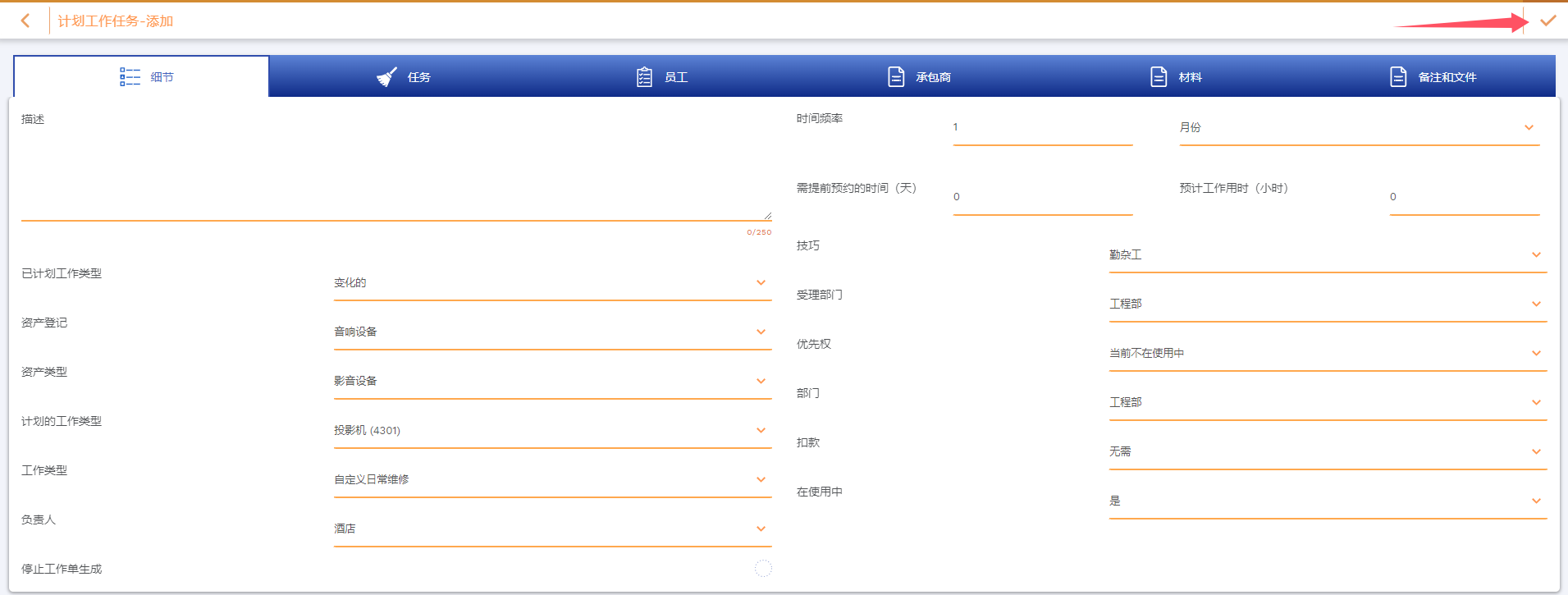This screenshot has width=1568, height=595.
Task: Open the 承包商 tab
Action: coord(919,76)
